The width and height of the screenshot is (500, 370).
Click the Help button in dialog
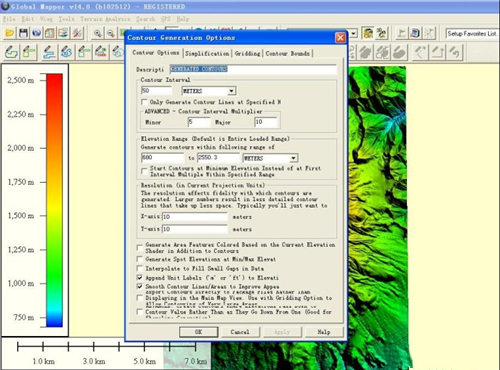point(324,332)
